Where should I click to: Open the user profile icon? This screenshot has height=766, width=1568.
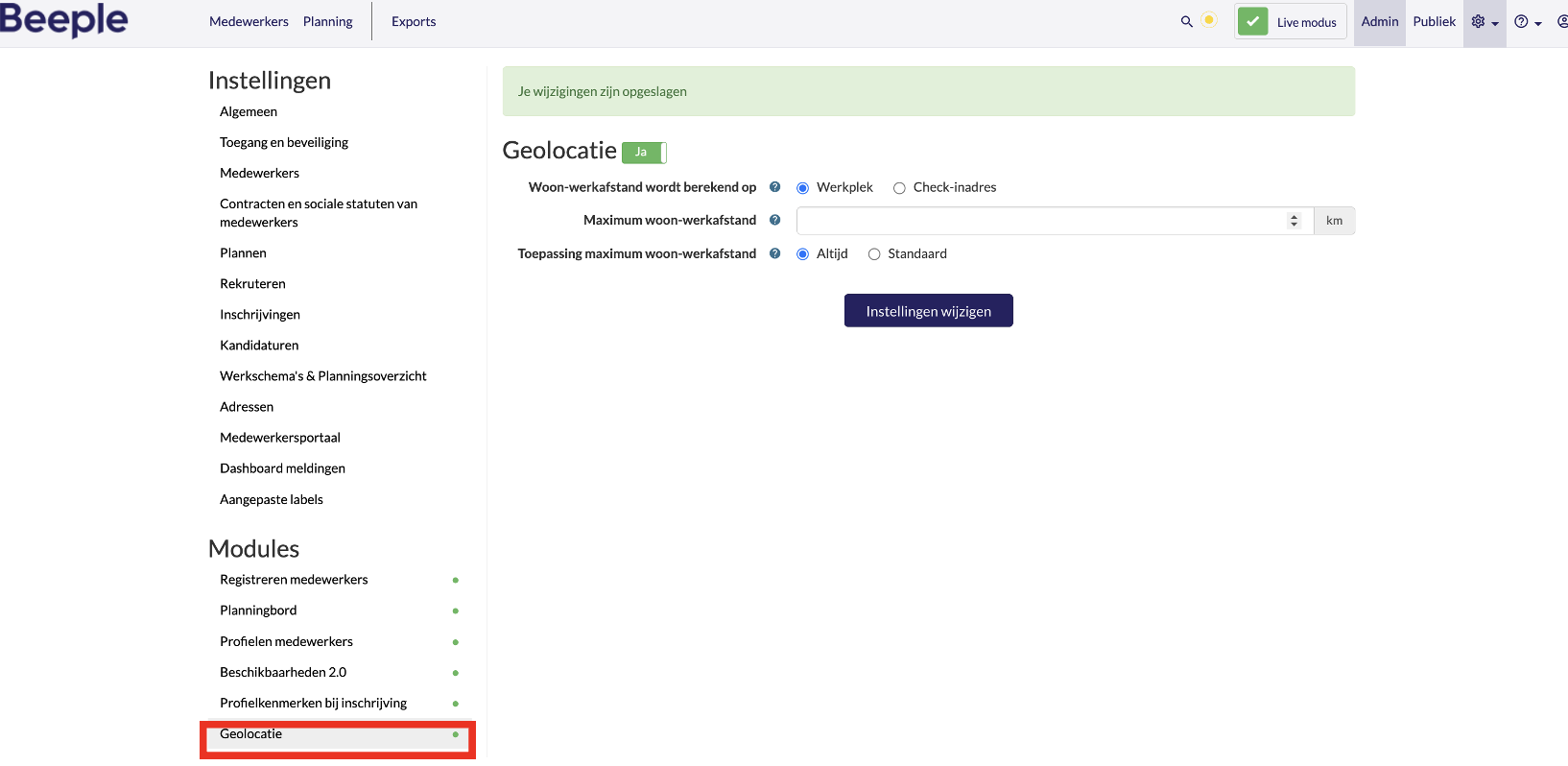(x=1562, y=21)
